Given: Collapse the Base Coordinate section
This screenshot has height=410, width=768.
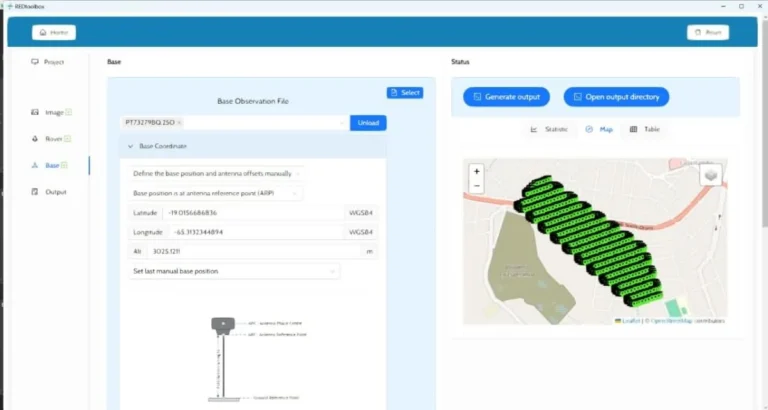Looking at the screenshot, I should [x=130, y=146].
